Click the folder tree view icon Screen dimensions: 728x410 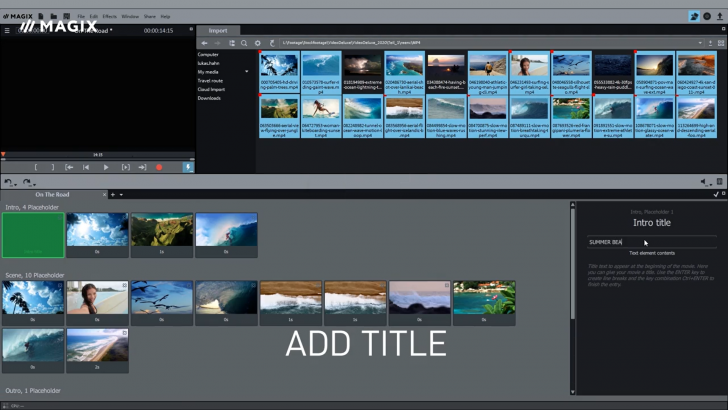click(x=231, y=43)
